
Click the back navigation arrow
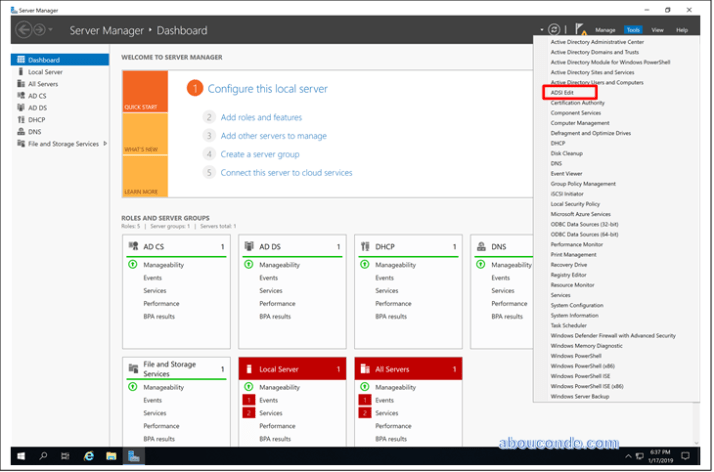[25, 30]
